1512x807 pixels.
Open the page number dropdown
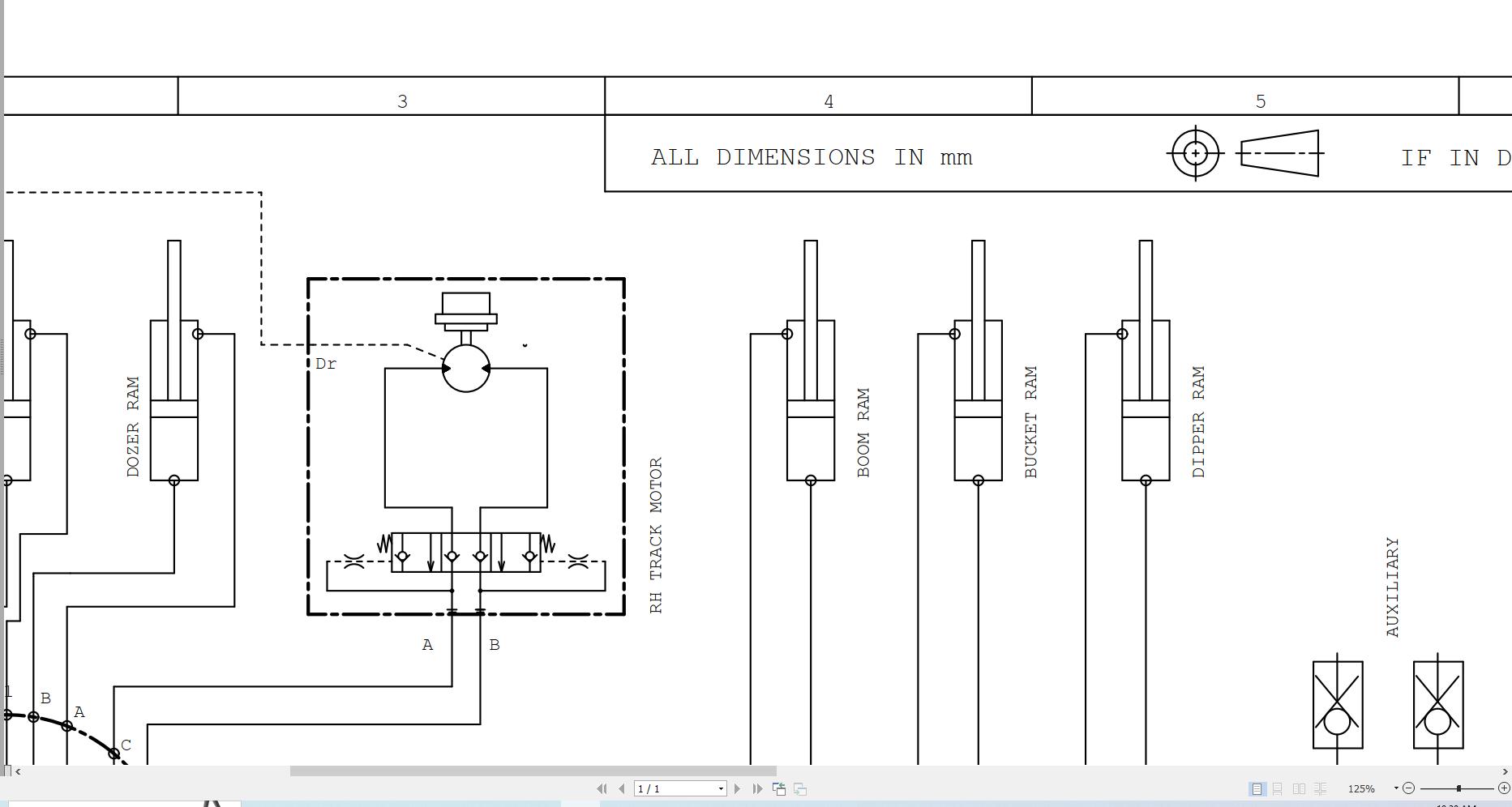coord(721,788)
